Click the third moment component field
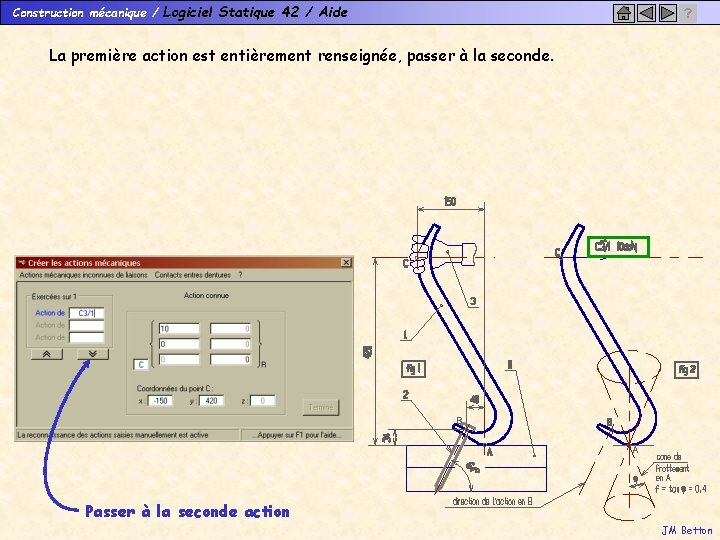 point(231,359)
